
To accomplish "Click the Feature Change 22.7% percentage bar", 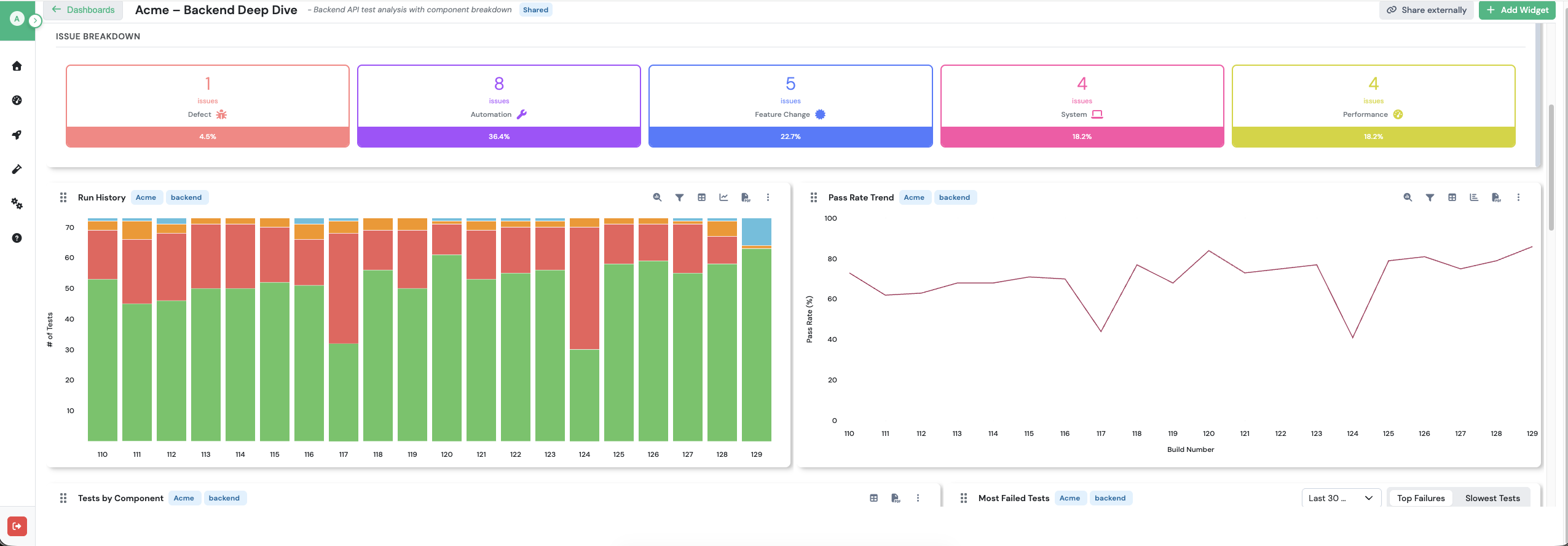I will 790,136.
